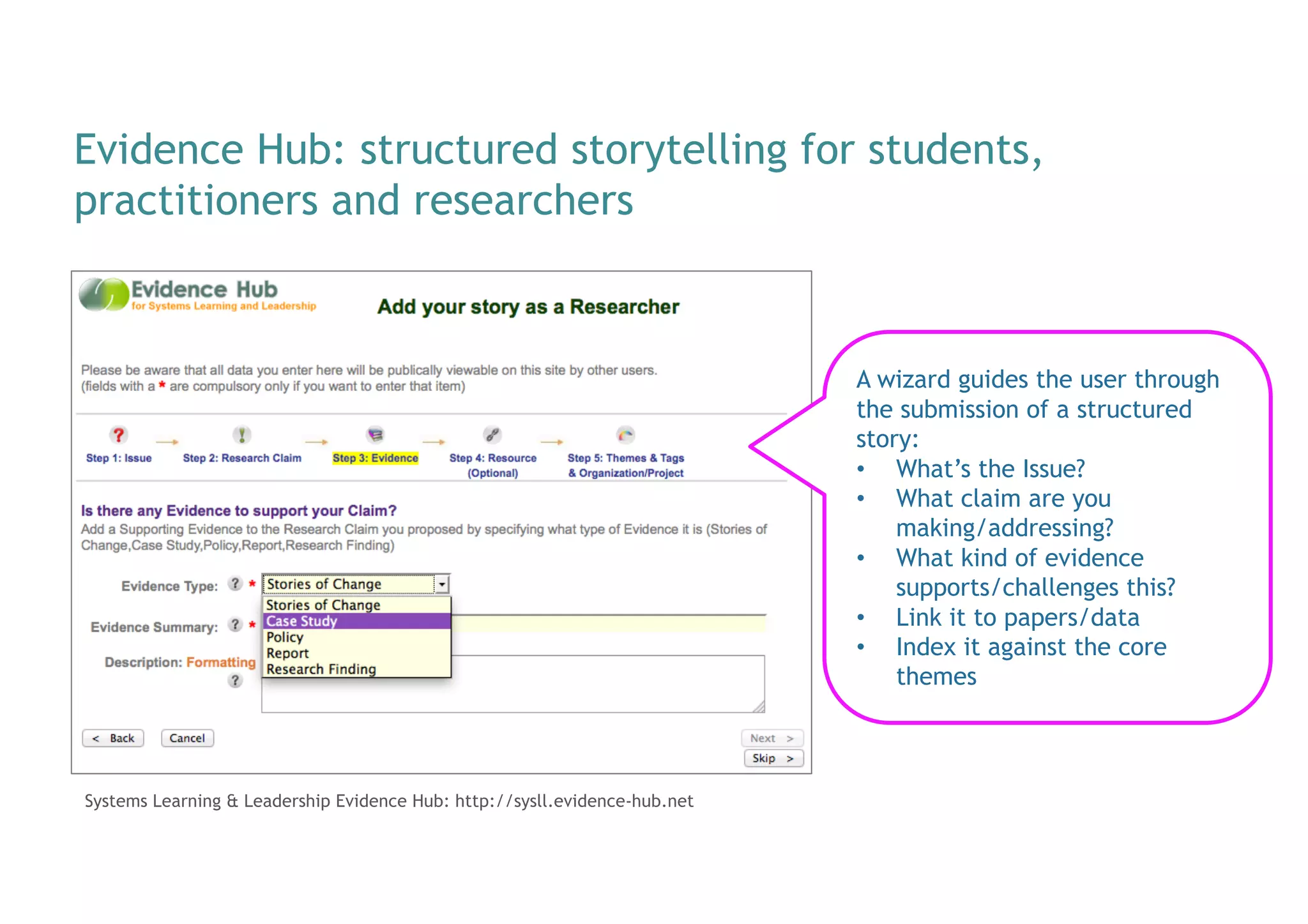Screen dimensions: 1308x924
Task: Open help icon beside Evidence Summary
Action: 236,625
